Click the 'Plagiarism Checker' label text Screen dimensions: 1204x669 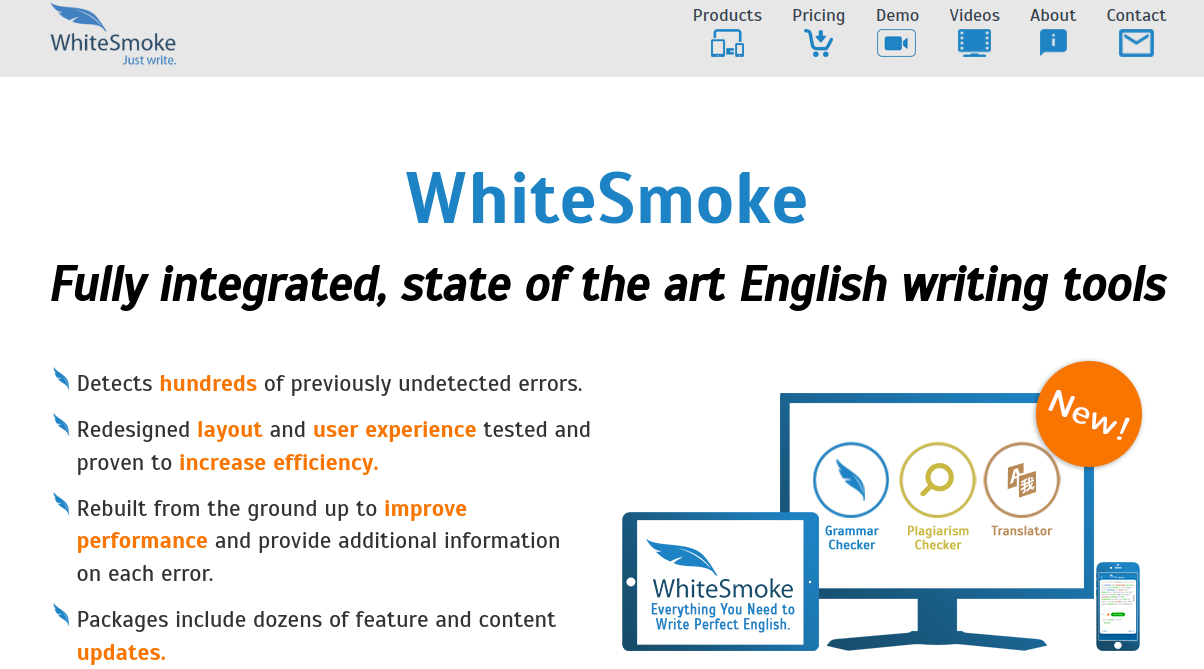(938, 538)
